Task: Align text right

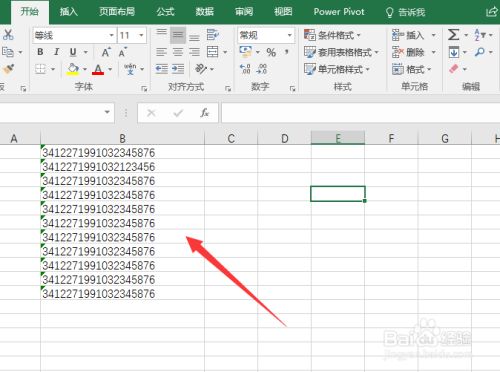Action: point(194,52)
